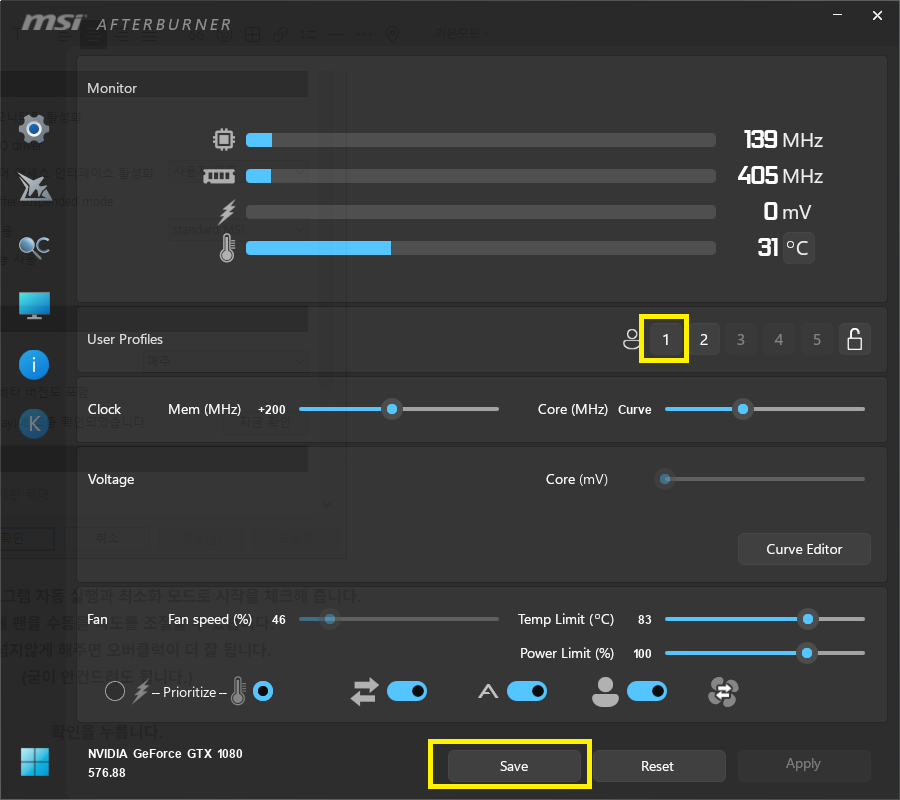Launch the OC Scanner magnifier icon
This screenshot has height=800, width=900.
coord(34,248)
